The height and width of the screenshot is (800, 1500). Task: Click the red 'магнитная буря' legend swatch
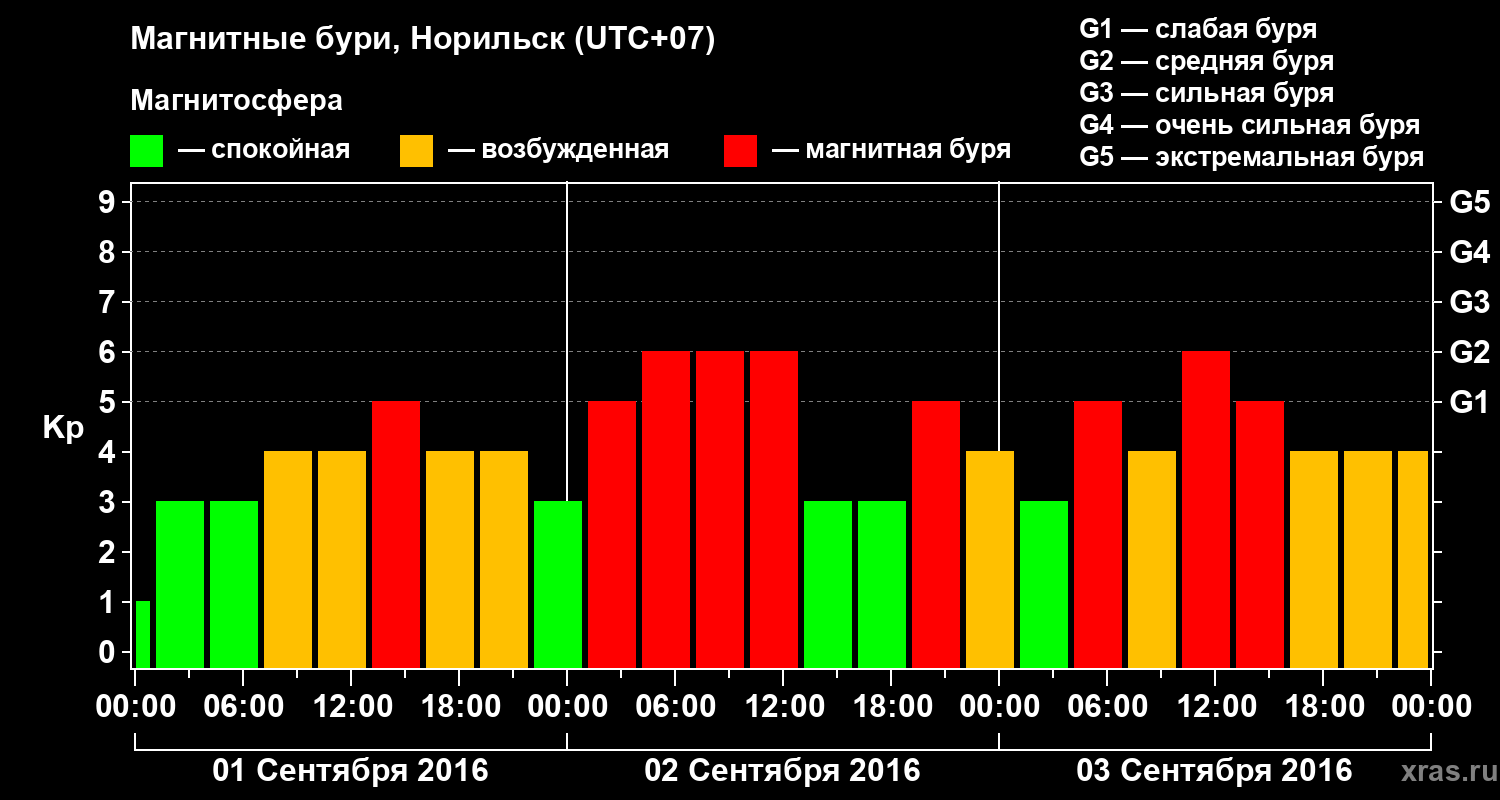point(741,151)
